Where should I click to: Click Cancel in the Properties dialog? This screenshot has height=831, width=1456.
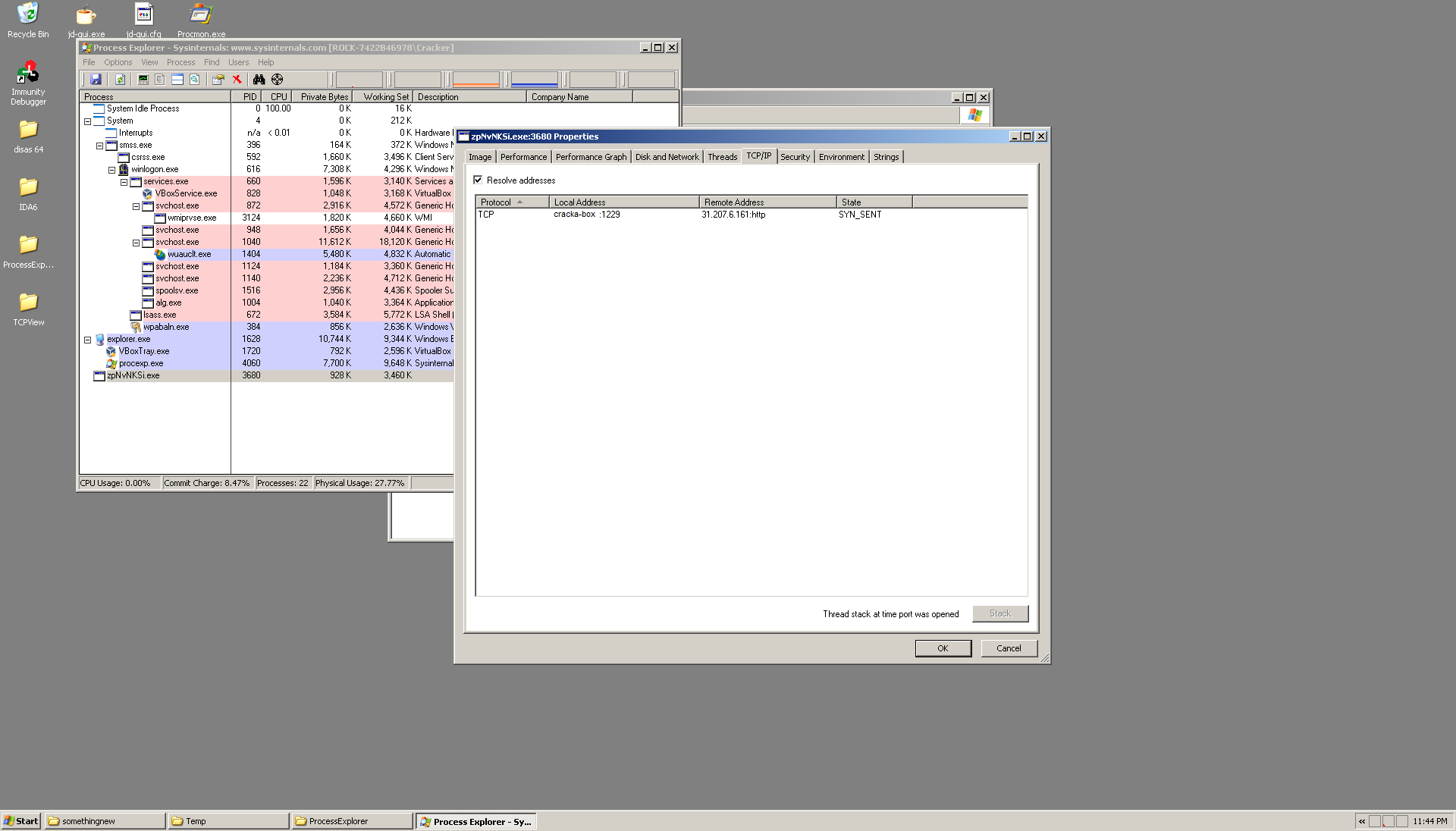point(1009,648)
